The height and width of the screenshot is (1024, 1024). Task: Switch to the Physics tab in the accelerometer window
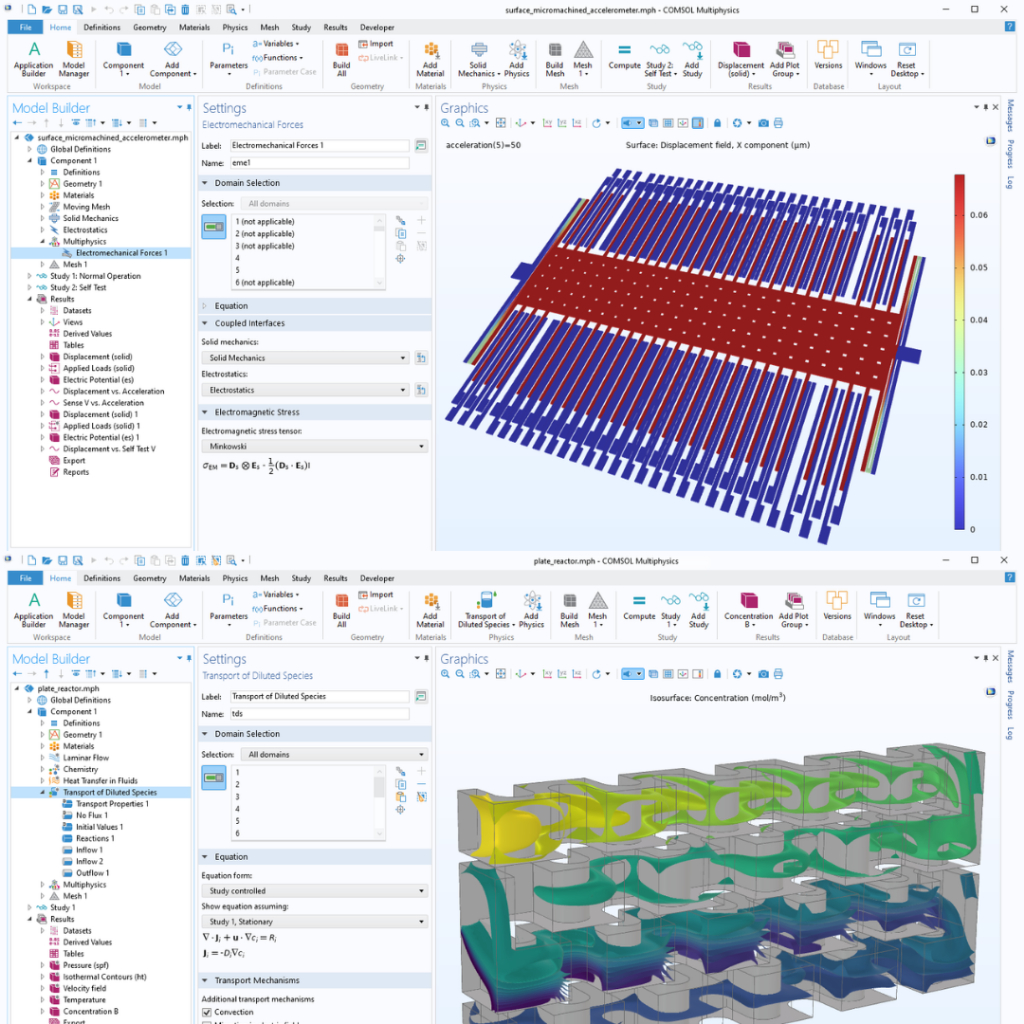point(235,28)
